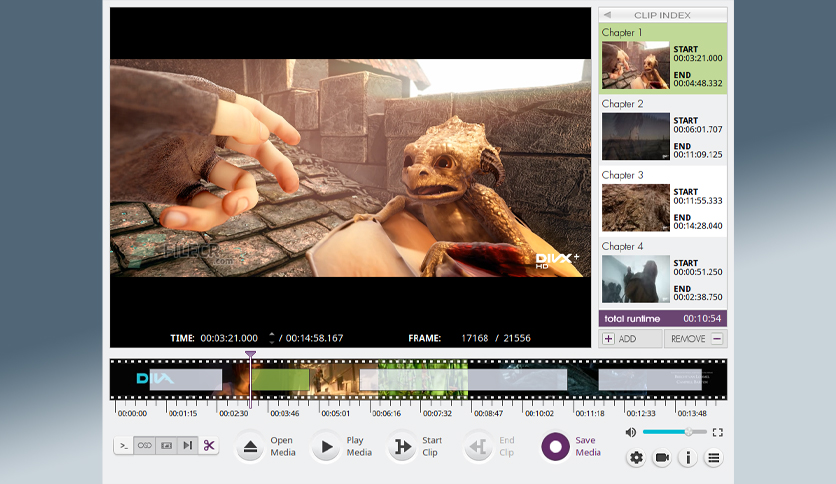Open the console prompt tool button
Viewport: 836px width, 484px height.
click(124, 446)
